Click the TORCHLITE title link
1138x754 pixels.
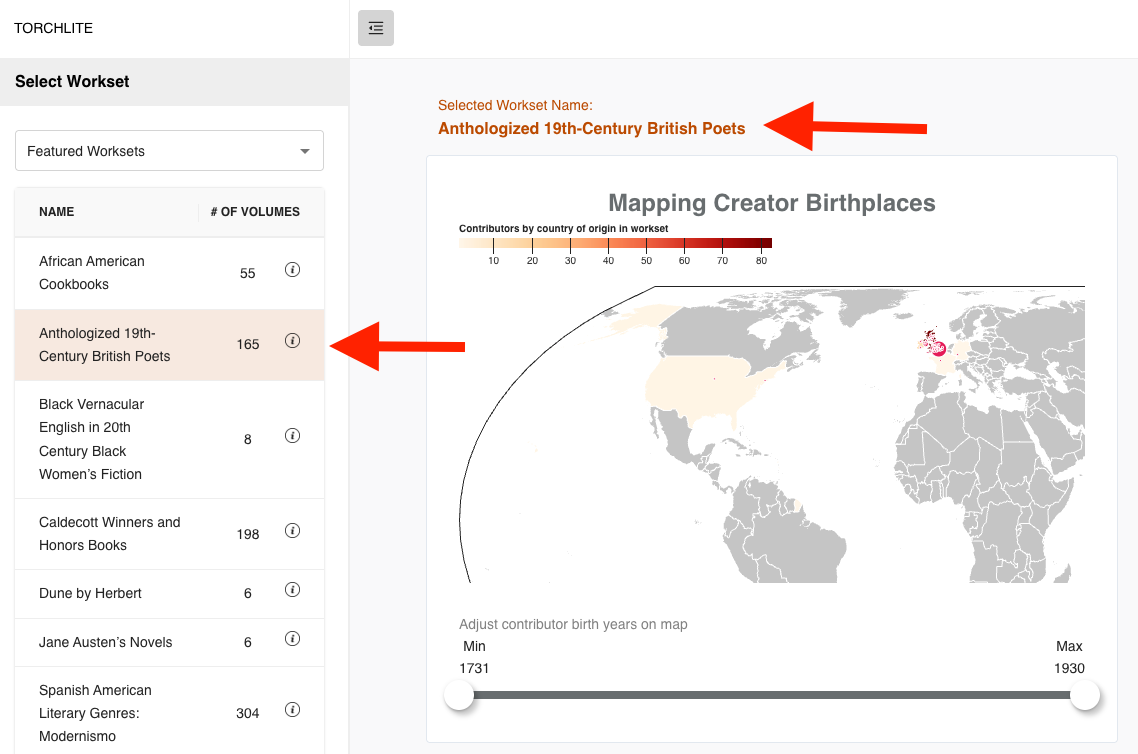(x=53, y=28)
